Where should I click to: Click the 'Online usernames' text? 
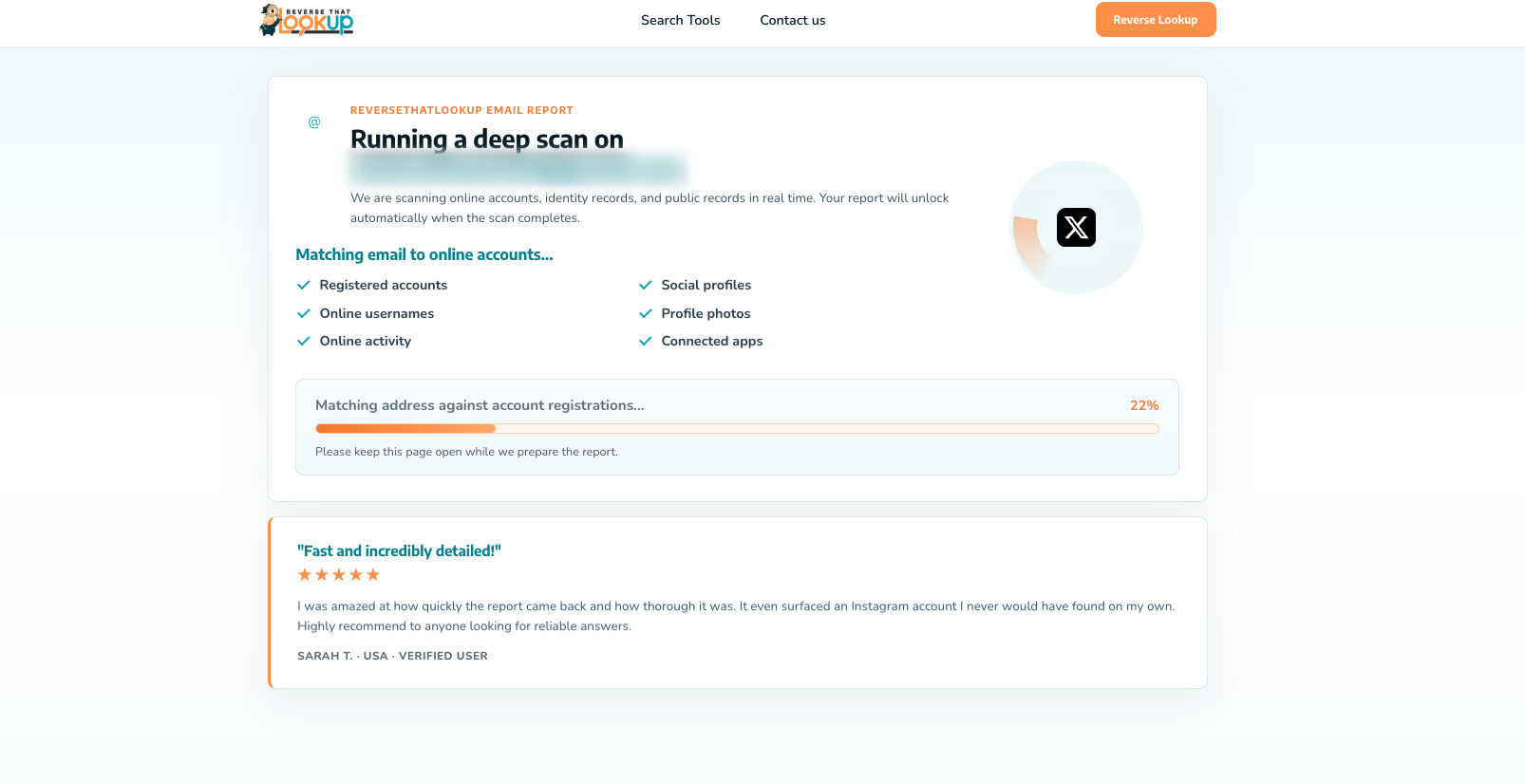[x=377, y=313]
